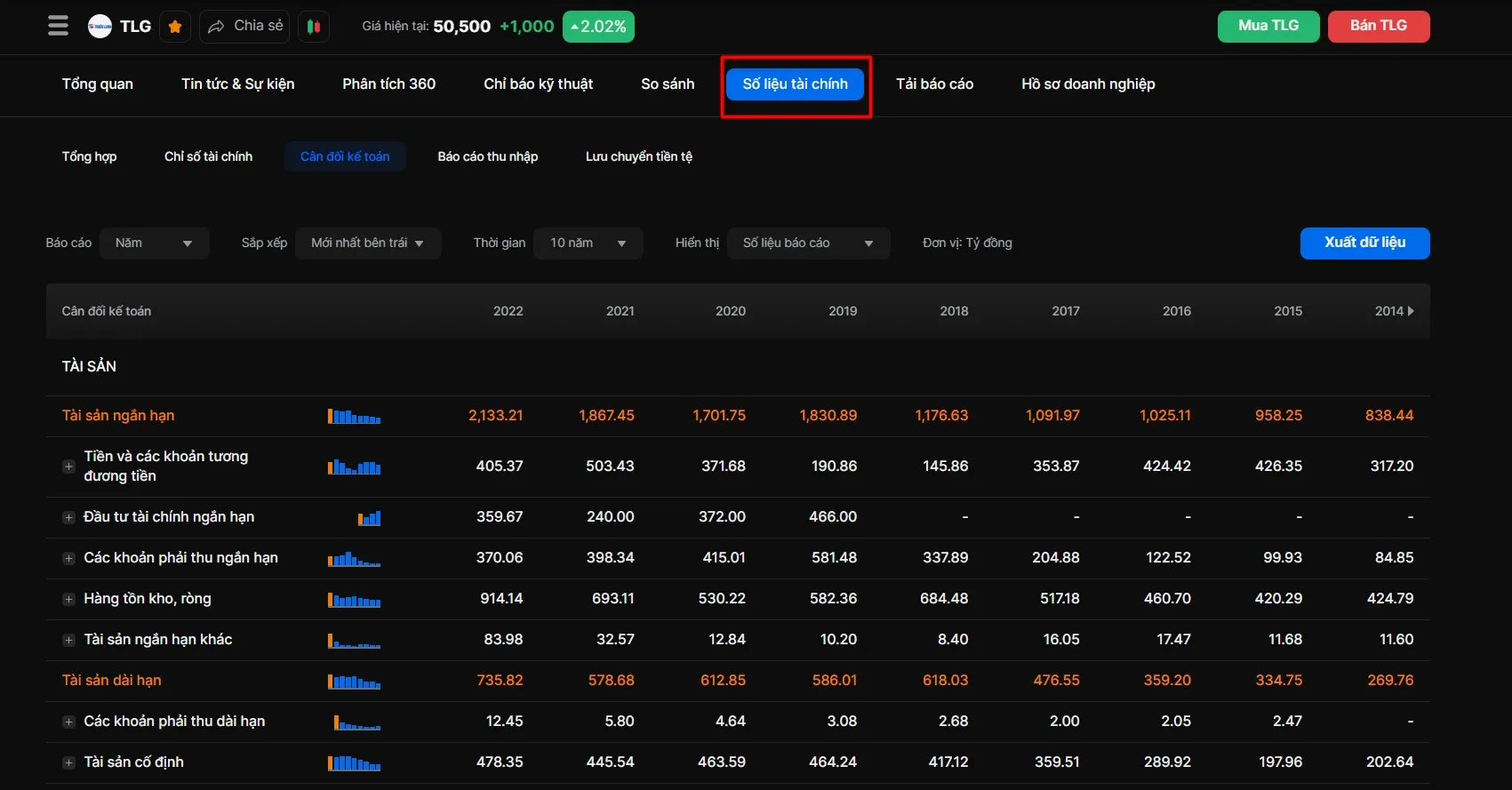1512x790 pixels.
Task: Toggle the favorite star for TLG
Action: 175,27
